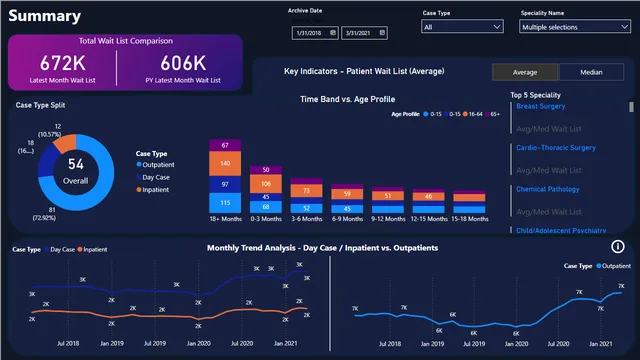This screenshot has width=640, height=360.
Task: Click the 0-3 Months axis label
Action: tap(266, 219)
